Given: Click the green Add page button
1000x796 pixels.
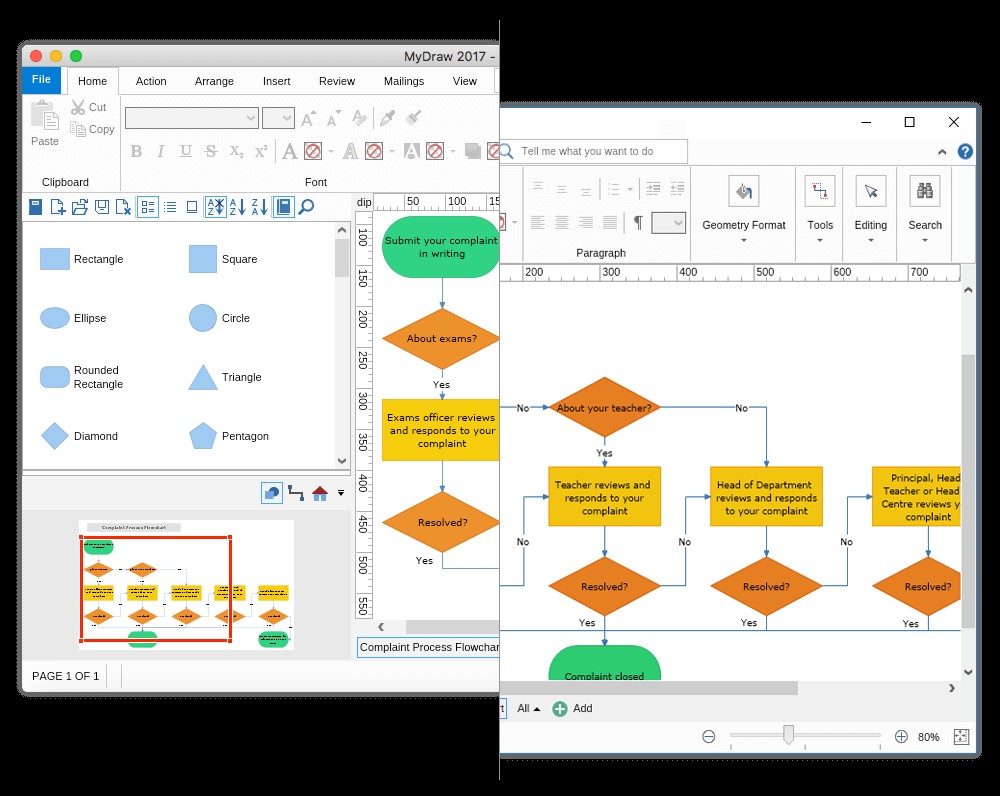Looking at the screenshot, I should click(572, 709).
